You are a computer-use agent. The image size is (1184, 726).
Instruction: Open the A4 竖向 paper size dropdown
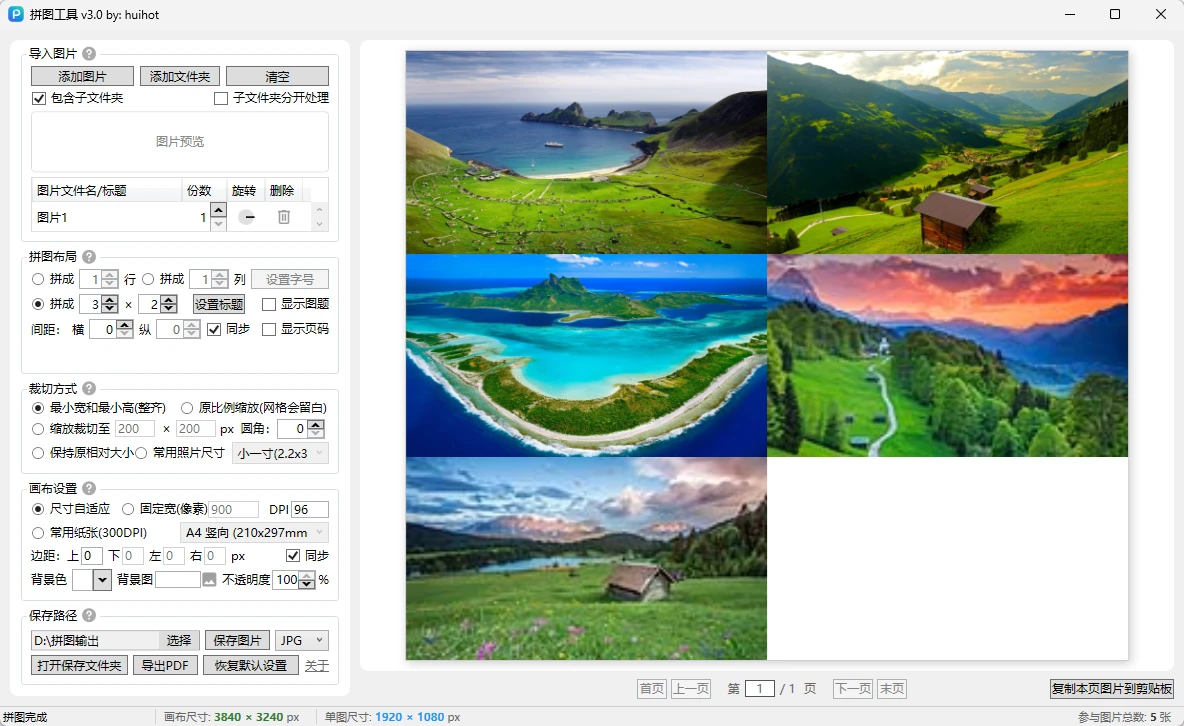254,533
